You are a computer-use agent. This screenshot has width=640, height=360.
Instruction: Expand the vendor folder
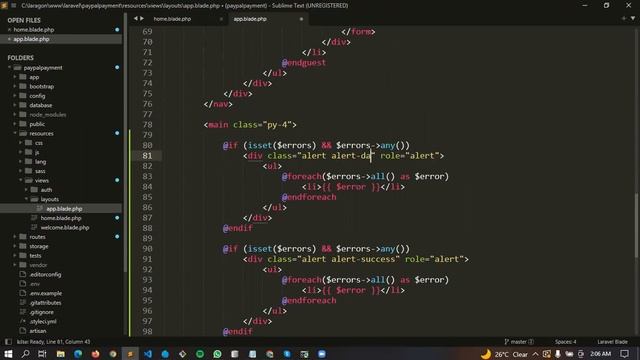pyautogui.click(x=15, y=265)
